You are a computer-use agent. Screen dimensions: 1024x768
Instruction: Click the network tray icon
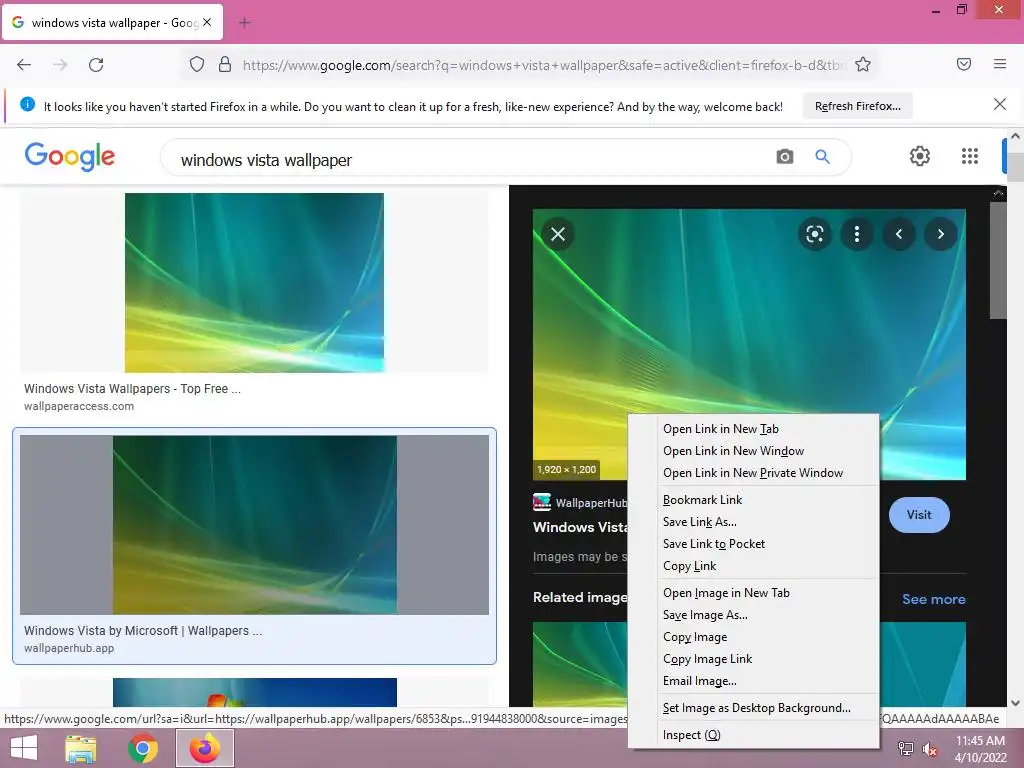tap(906, 748)
